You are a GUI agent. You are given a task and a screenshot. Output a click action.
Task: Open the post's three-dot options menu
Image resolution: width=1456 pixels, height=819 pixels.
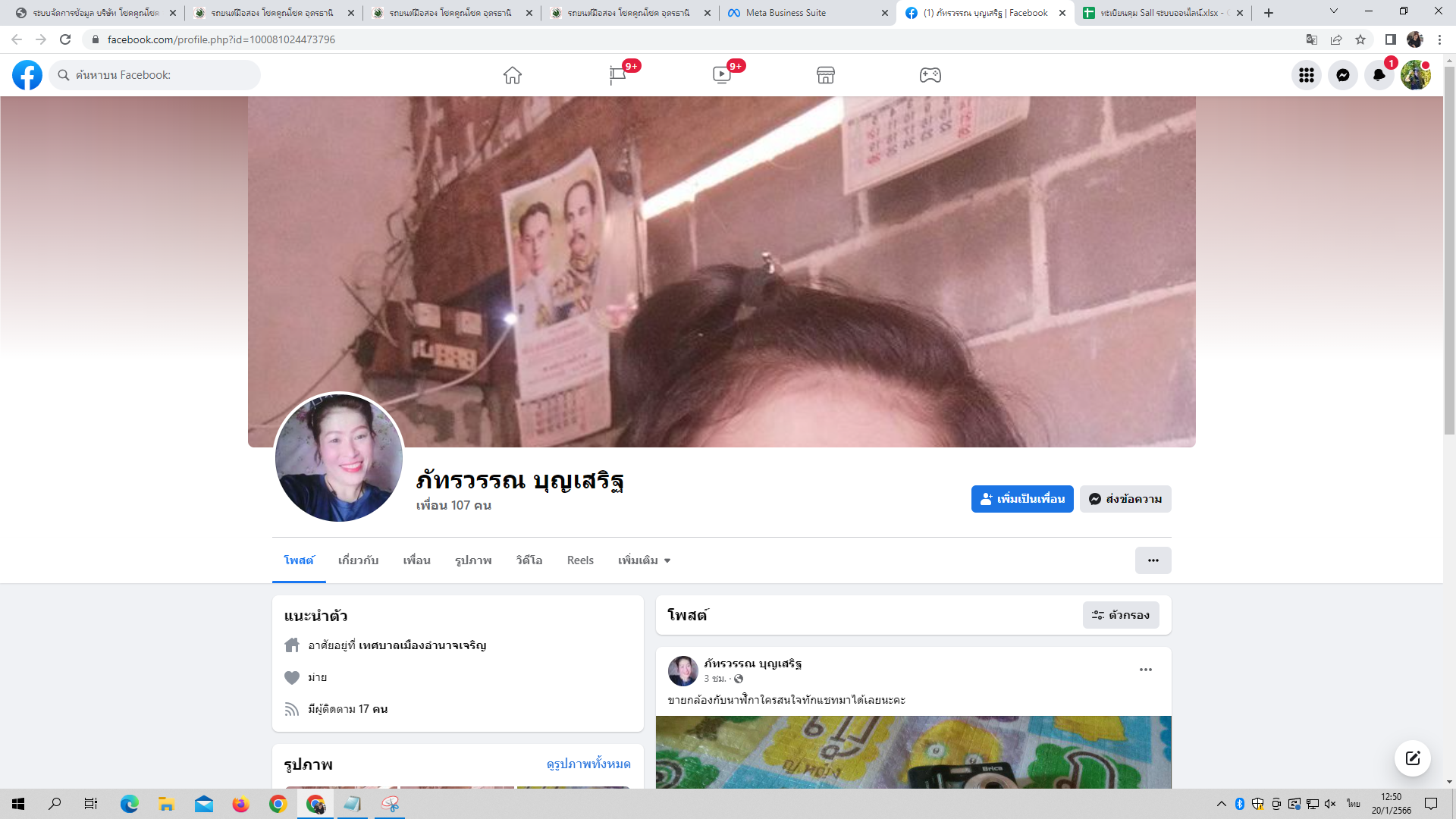[1146, 670]
